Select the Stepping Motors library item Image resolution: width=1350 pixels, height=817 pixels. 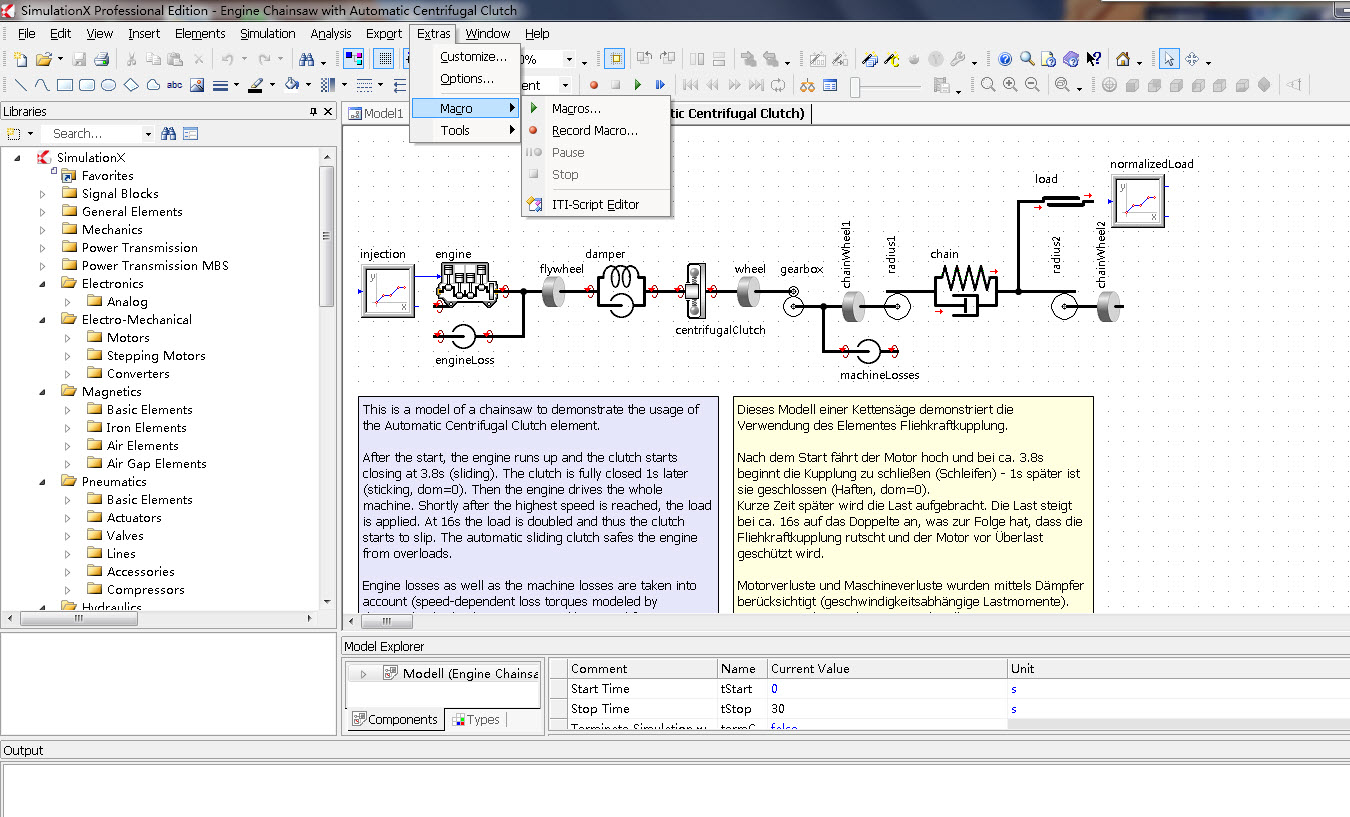[x=156, y=356]
